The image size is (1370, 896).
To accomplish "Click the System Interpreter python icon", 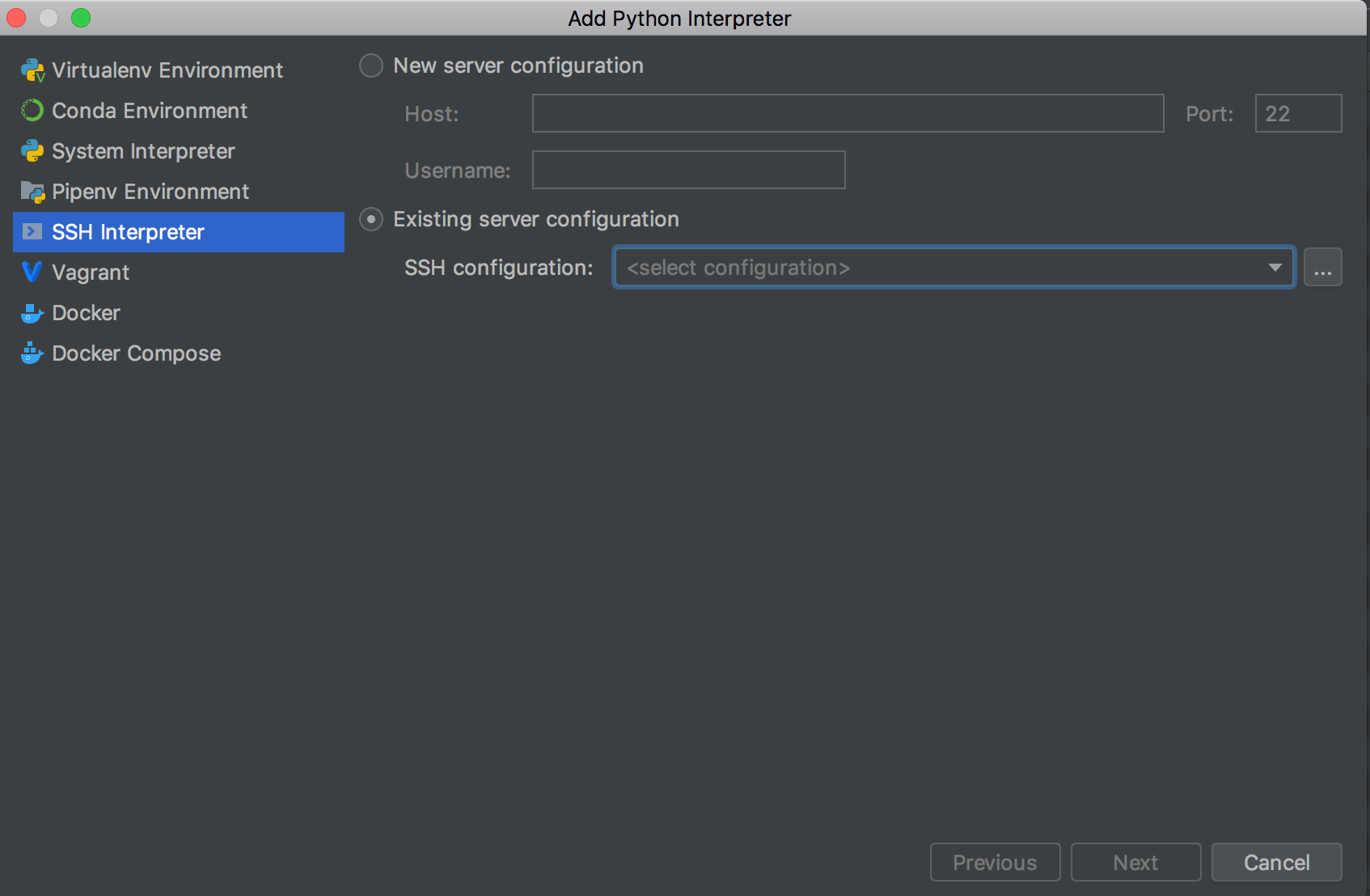I will (x=32, y=151).
